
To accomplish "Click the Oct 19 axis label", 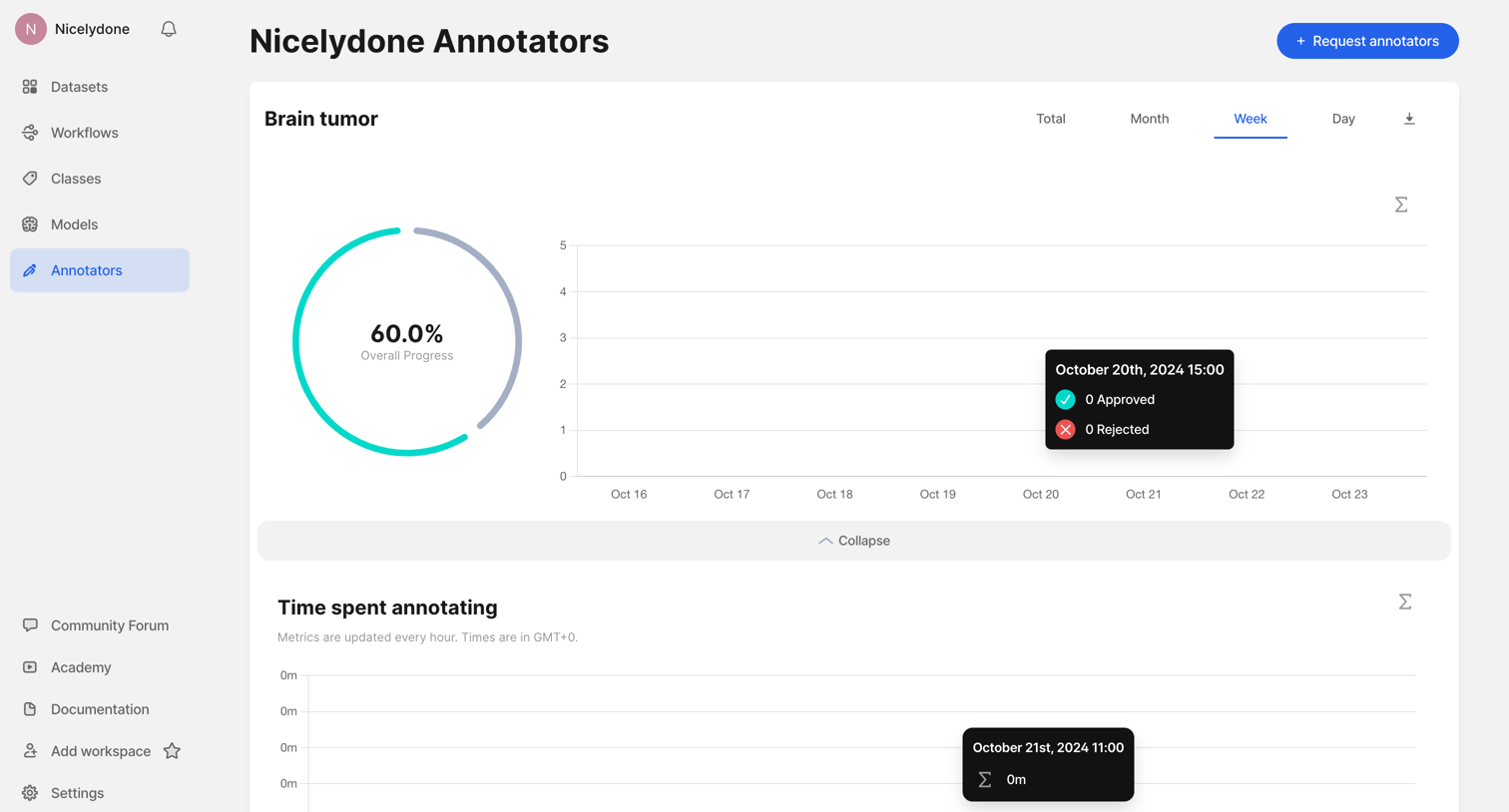I will click(x=938, y=494).
